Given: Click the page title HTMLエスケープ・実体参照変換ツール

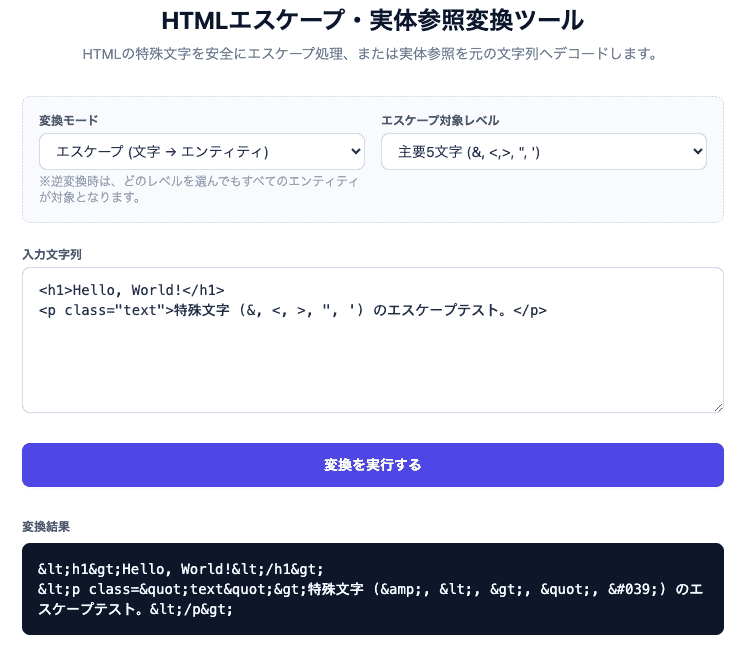Looking at the screenshot, I should tap(373, 21).
